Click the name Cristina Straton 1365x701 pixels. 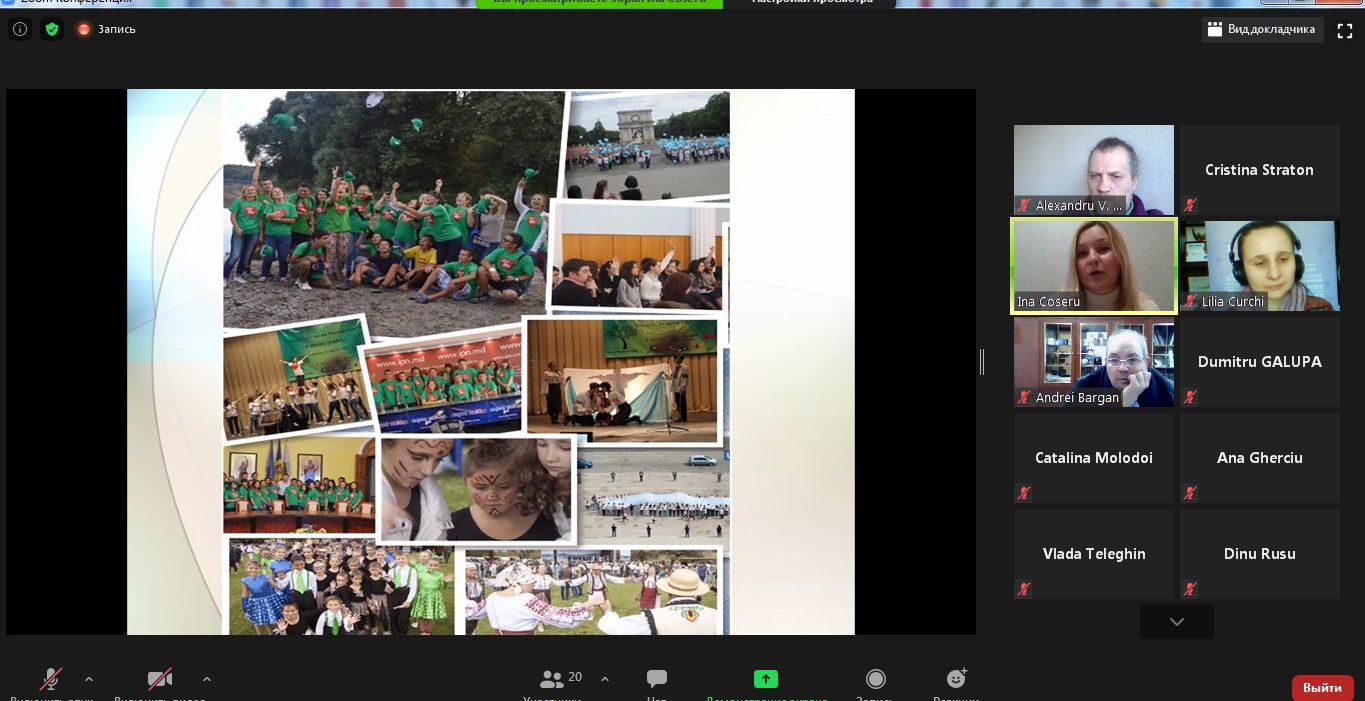[1259, 170]
